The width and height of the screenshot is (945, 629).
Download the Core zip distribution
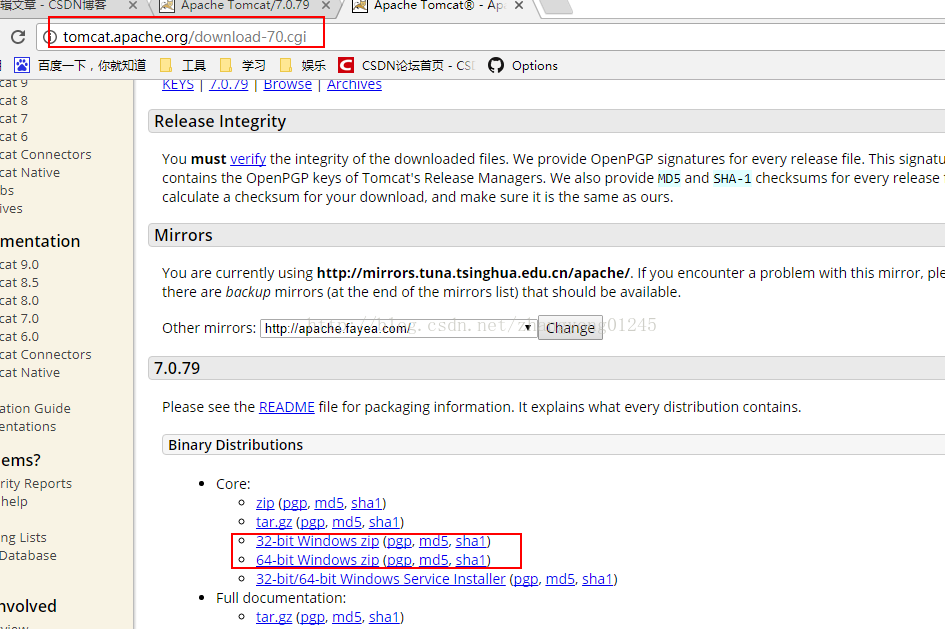pos(265,503)
